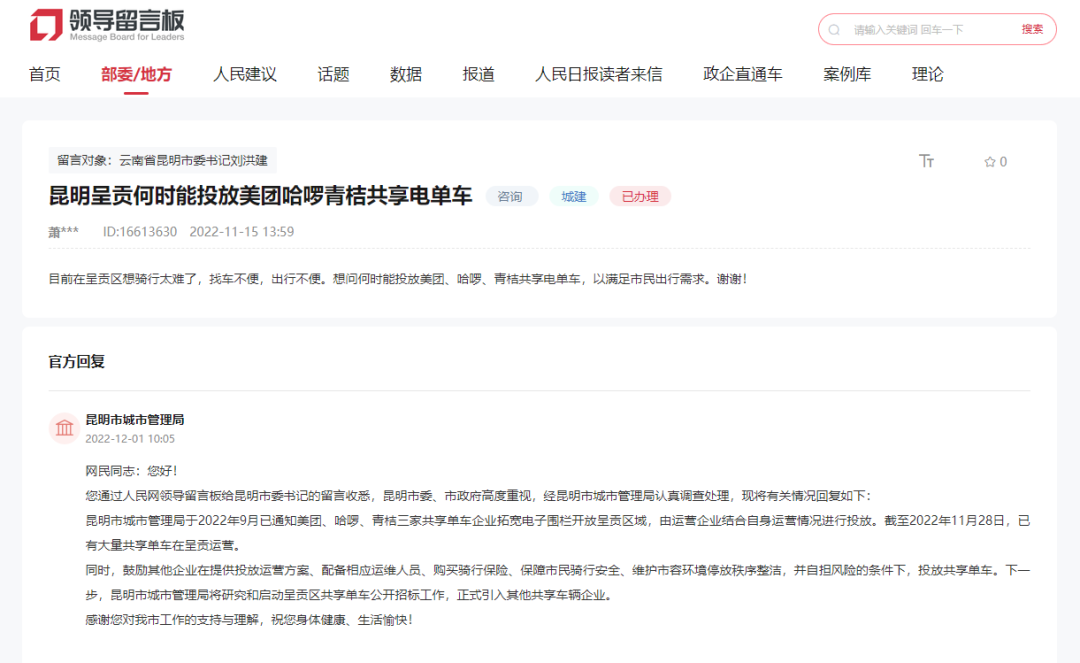
Task: Click the greeting 网民同志：您好！
Action: tap(132, 471)
